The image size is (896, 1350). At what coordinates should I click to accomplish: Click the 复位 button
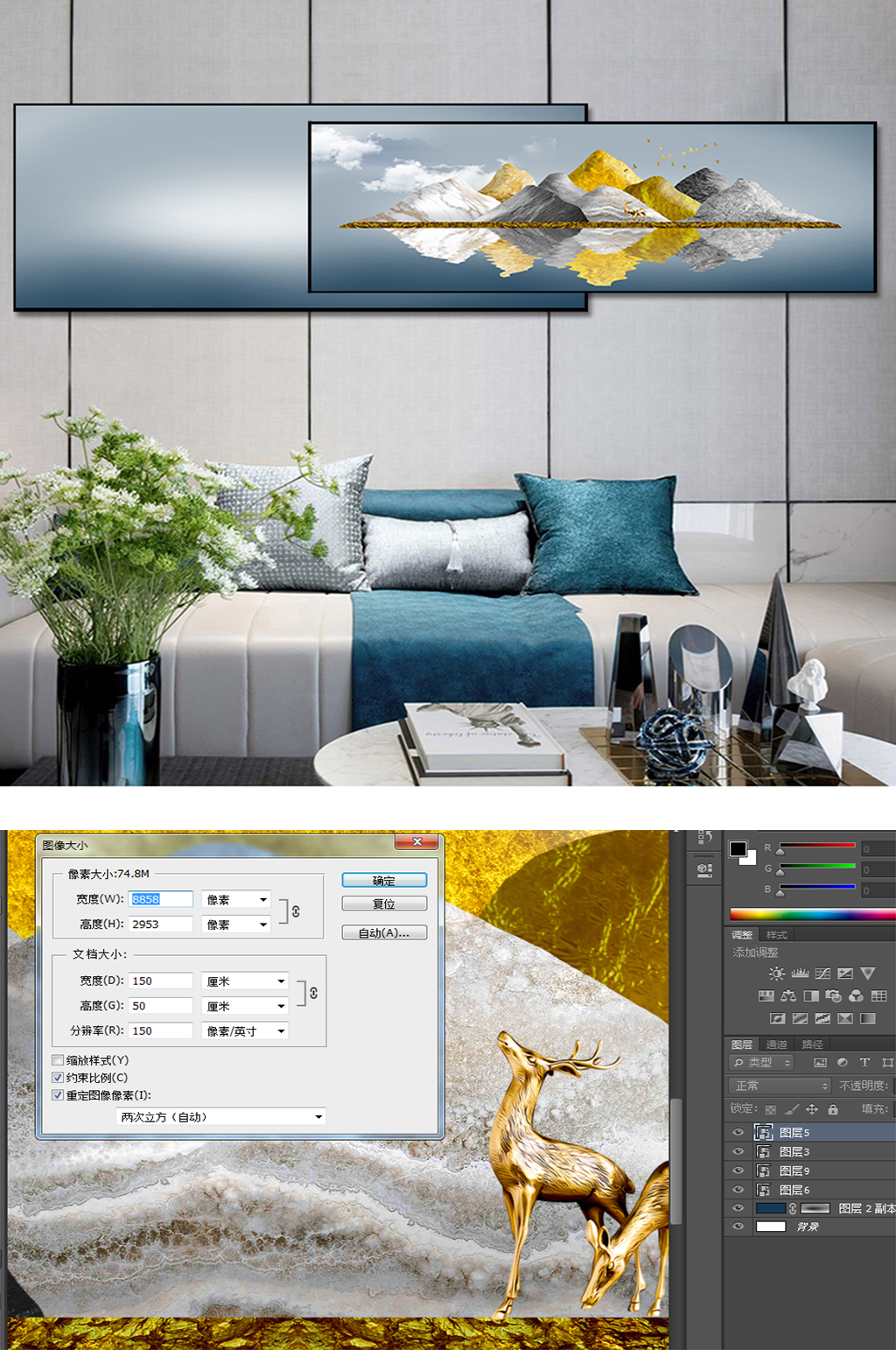384,904
